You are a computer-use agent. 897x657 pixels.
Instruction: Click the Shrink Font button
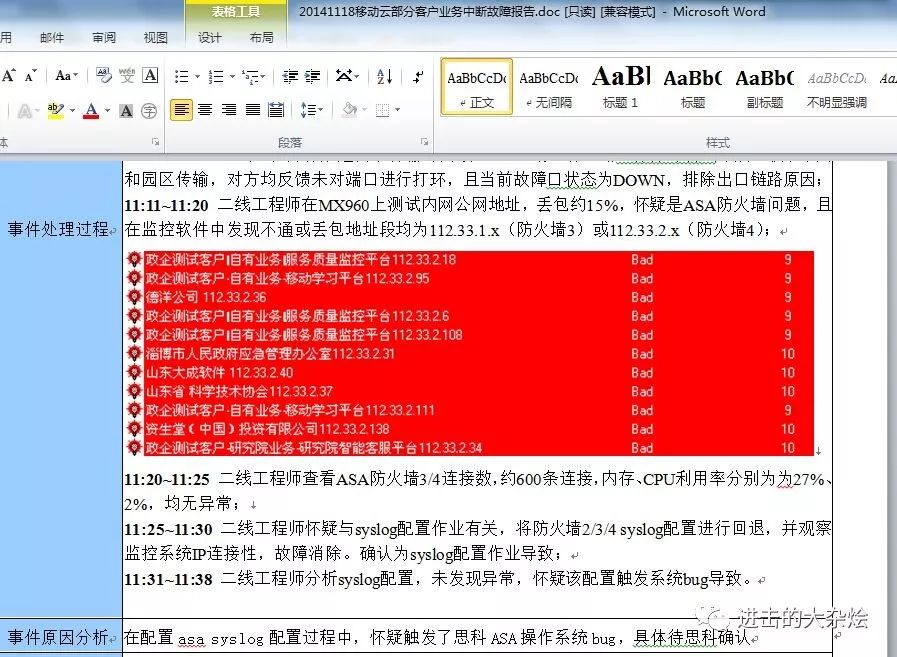click(30, 76)
